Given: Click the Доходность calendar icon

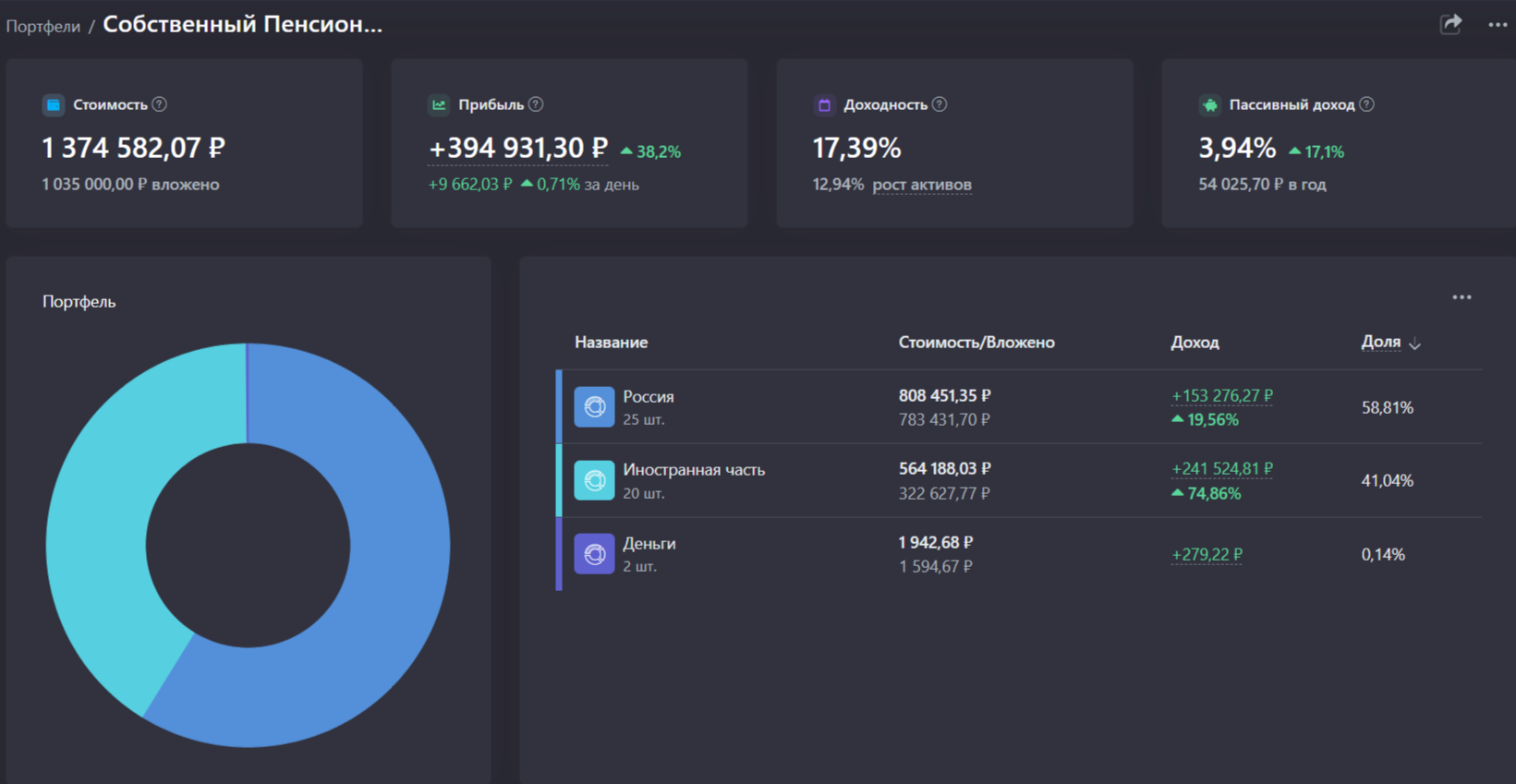Looking at the screenshot, I should tap(824, 104).
